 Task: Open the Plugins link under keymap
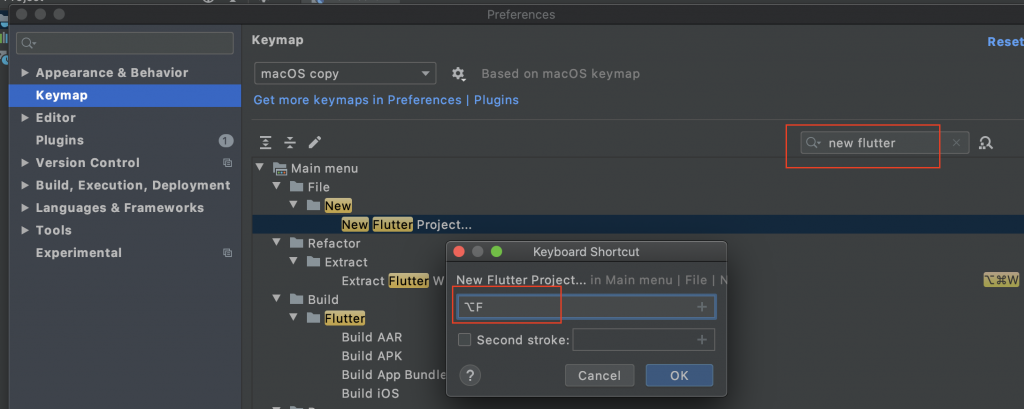click(496, 100)
